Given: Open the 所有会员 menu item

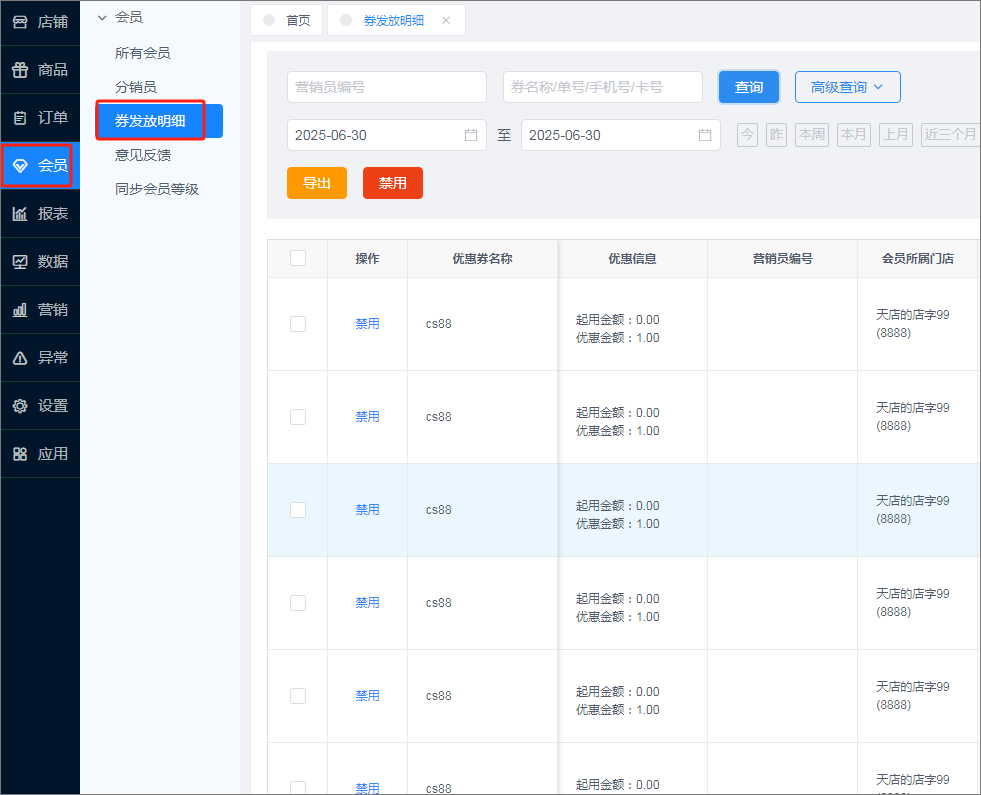Looking at the screenshot, I should pyautogui.click(x=143, y=53).
